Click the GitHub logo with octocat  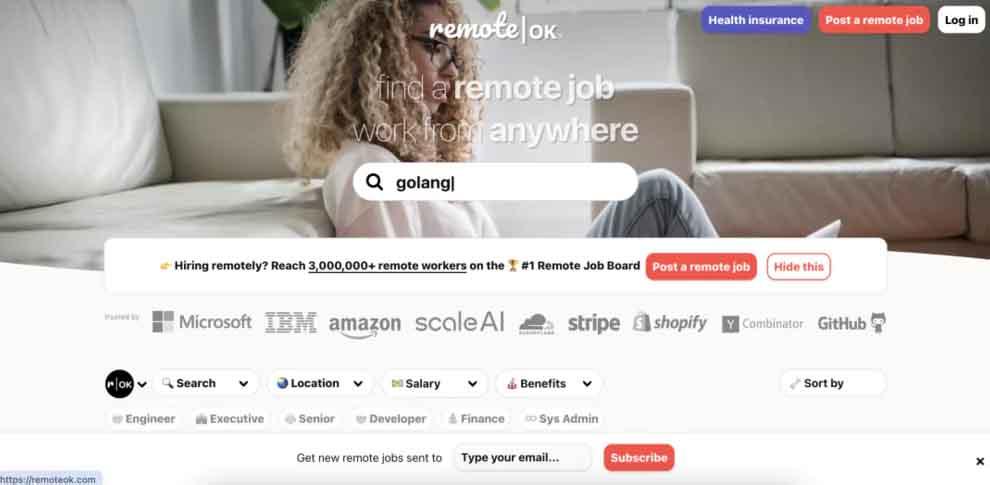click(x=852, y=323)
